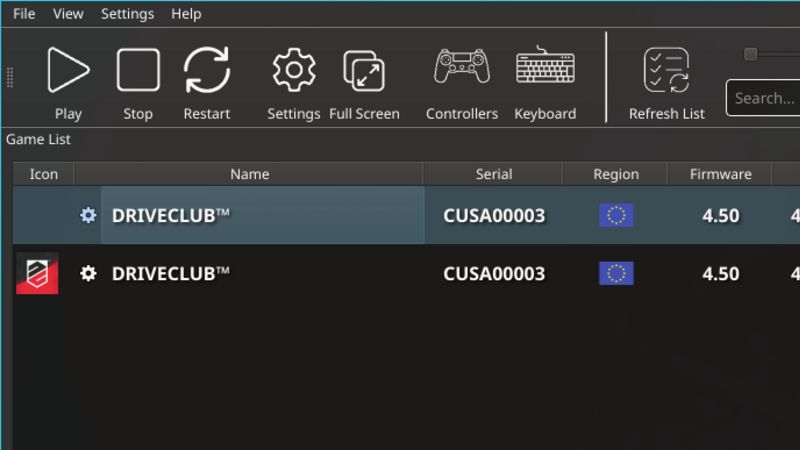This screenshot has height=450, width=800.
Task: Restart the emulation with the Restart icon
Action: [207, 71]
